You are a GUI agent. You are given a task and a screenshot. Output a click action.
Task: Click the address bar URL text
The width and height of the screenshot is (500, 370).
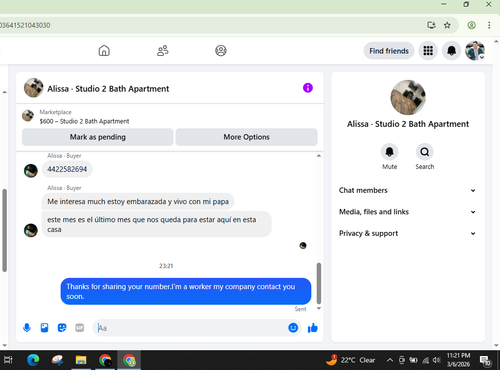pyautogui.click(x=25, y=25)
